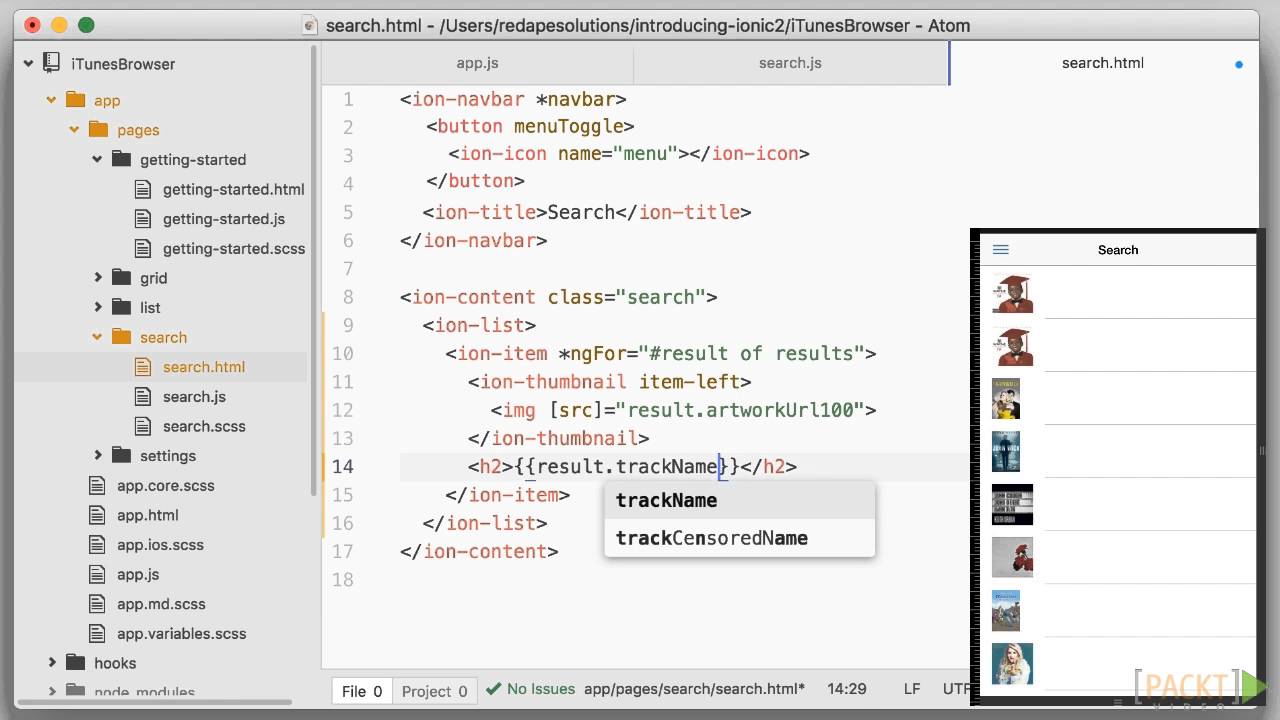Collapse the search folder chevron
Screen dimensions: 1280x720
coord(97,337)
